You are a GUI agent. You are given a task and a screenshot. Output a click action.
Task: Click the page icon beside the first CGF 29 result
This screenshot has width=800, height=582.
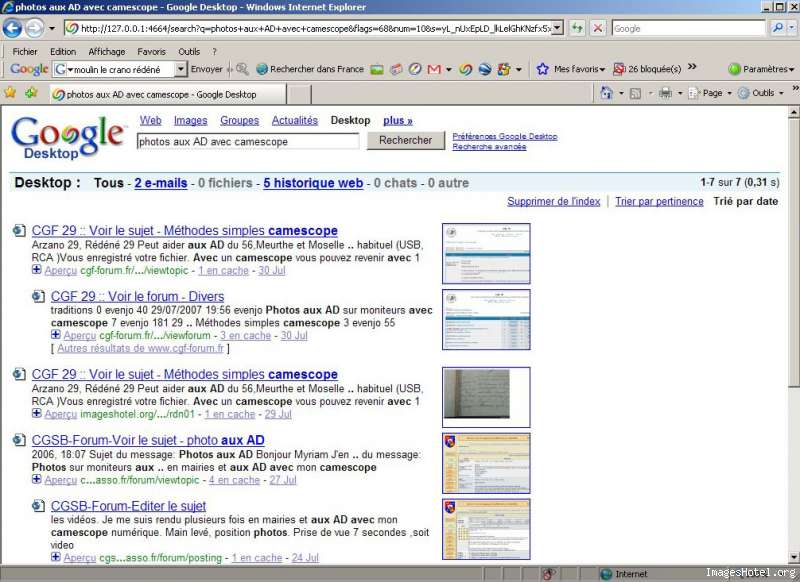pyautogui.click(x=19, y=231)
